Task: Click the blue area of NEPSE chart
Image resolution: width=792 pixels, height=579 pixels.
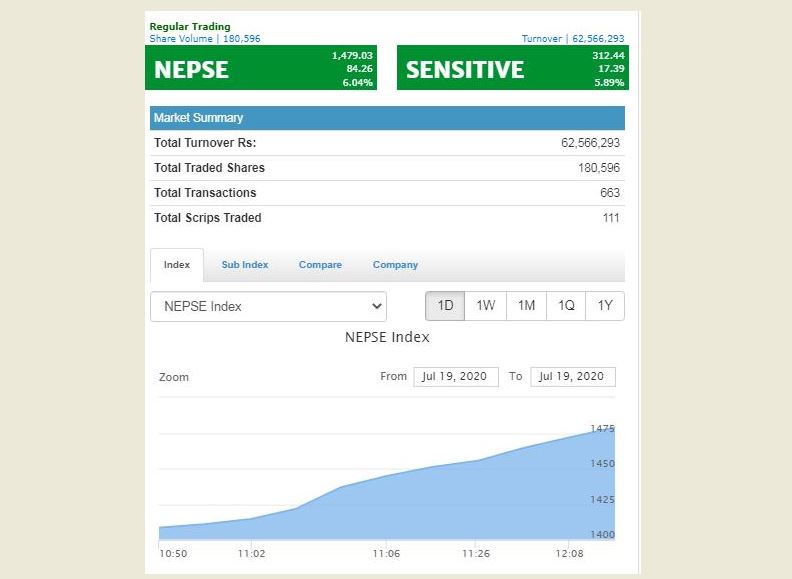Action: 450,505
